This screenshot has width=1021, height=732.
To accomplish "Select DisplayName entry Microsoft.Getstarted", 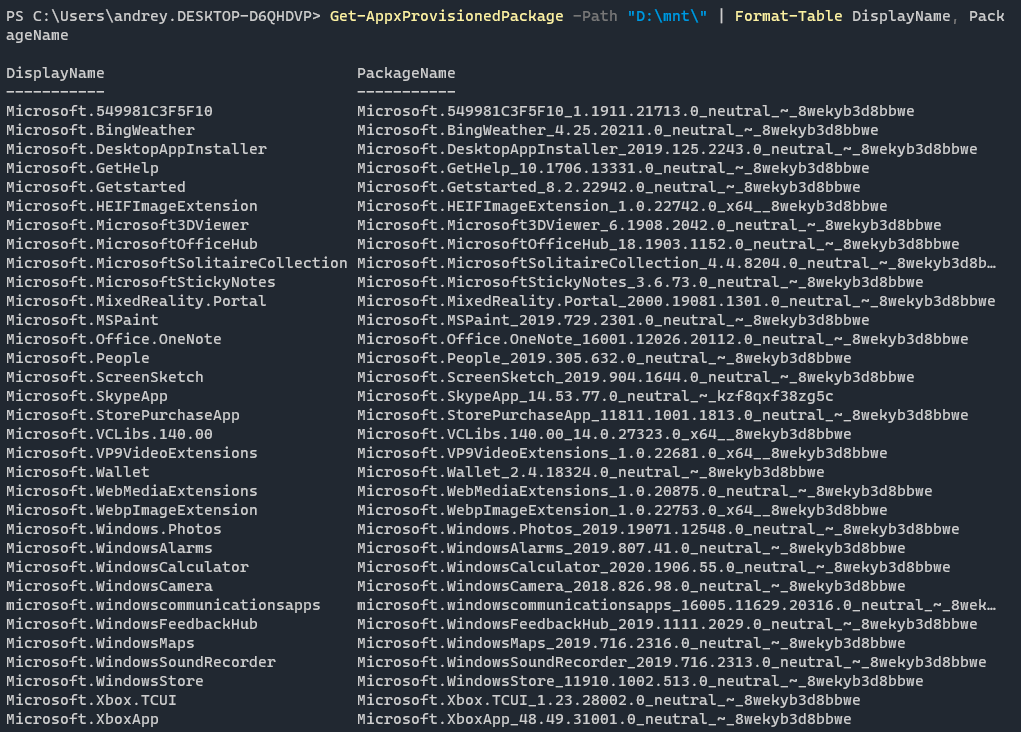I will 96,187.
